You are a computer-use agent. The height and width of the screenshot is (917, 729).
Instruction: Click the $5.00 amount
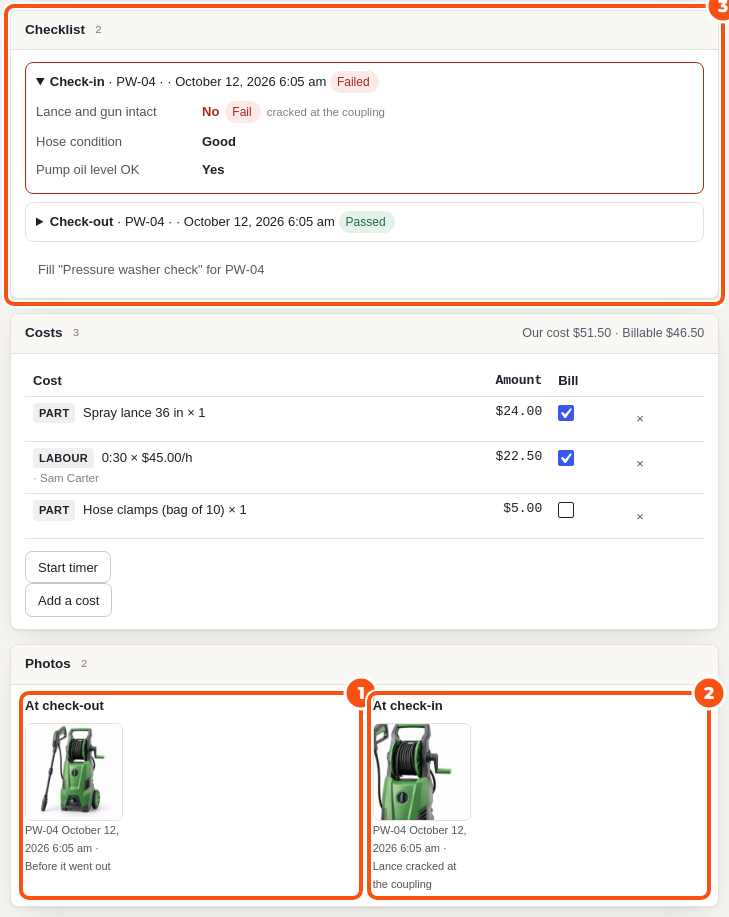tap(523, 508)
